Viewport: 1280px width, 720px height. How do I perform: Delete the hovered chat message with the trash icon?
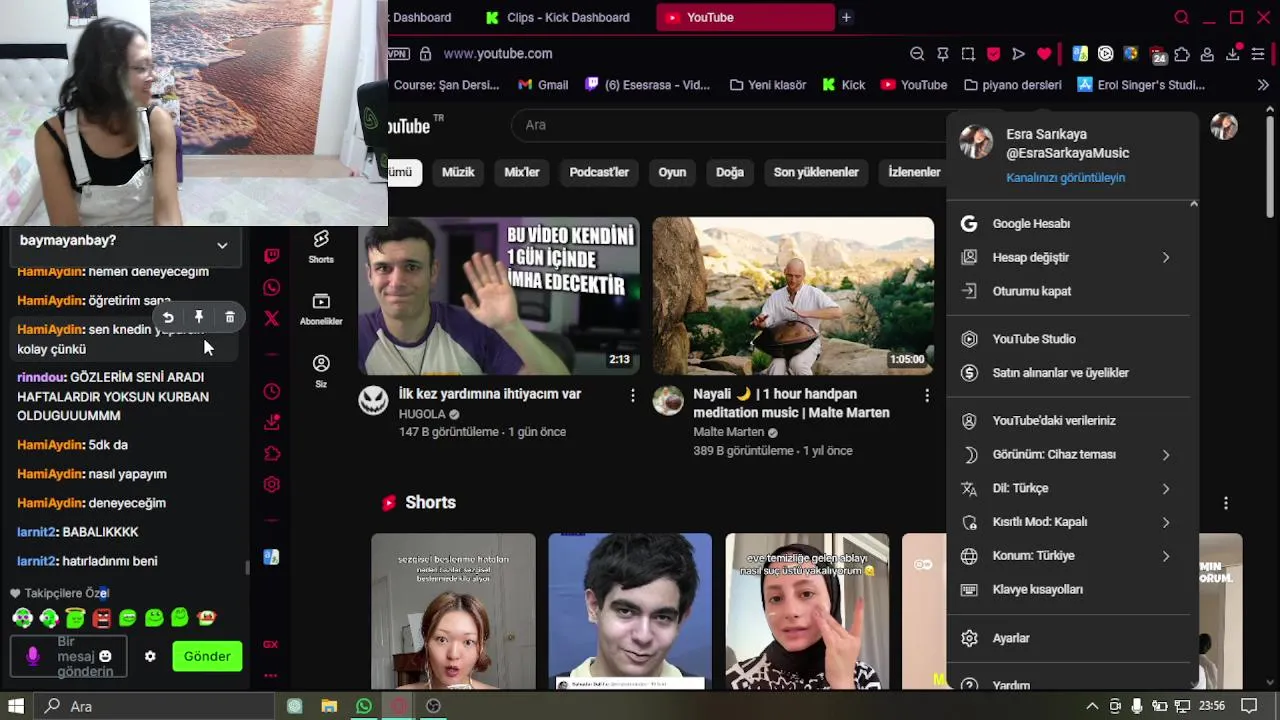pos(230,317)
